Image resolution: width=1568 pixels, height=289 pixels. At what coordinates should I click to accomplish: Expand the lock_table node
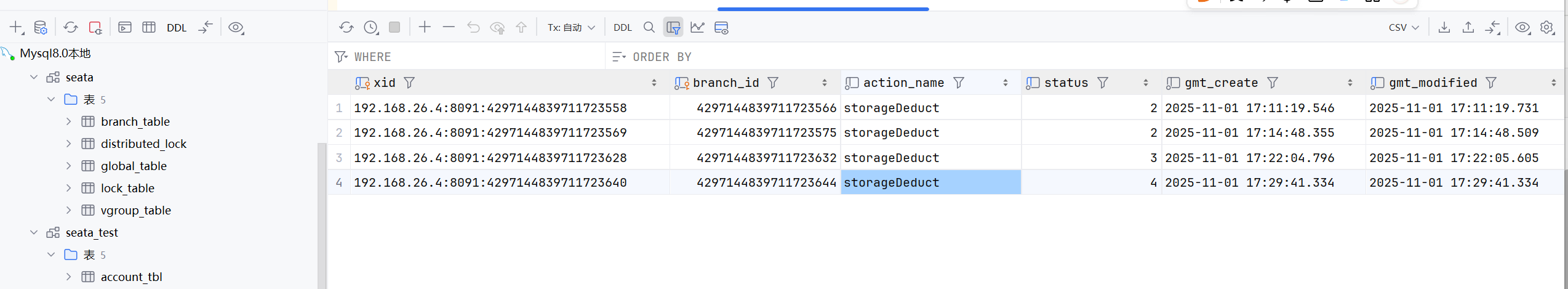(68, 188)
